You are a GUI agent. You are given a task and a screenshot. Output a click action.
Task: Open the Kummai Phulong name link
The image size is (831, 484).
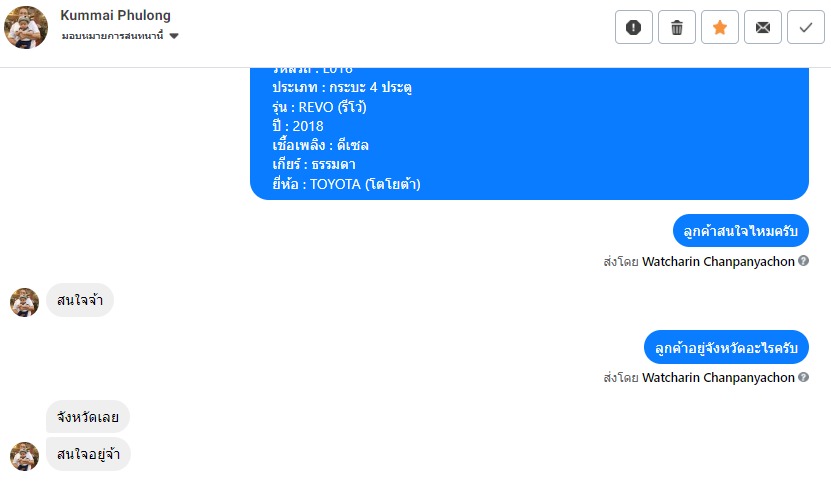click(115, 15)
